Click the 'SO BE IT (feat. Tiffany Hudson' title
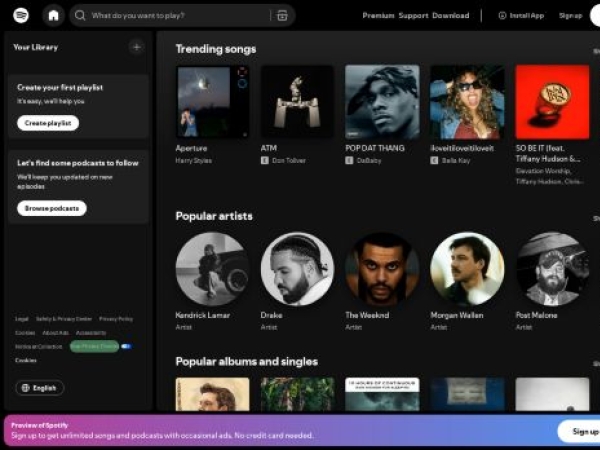The image size is (600, 450). tap(548, 153)
